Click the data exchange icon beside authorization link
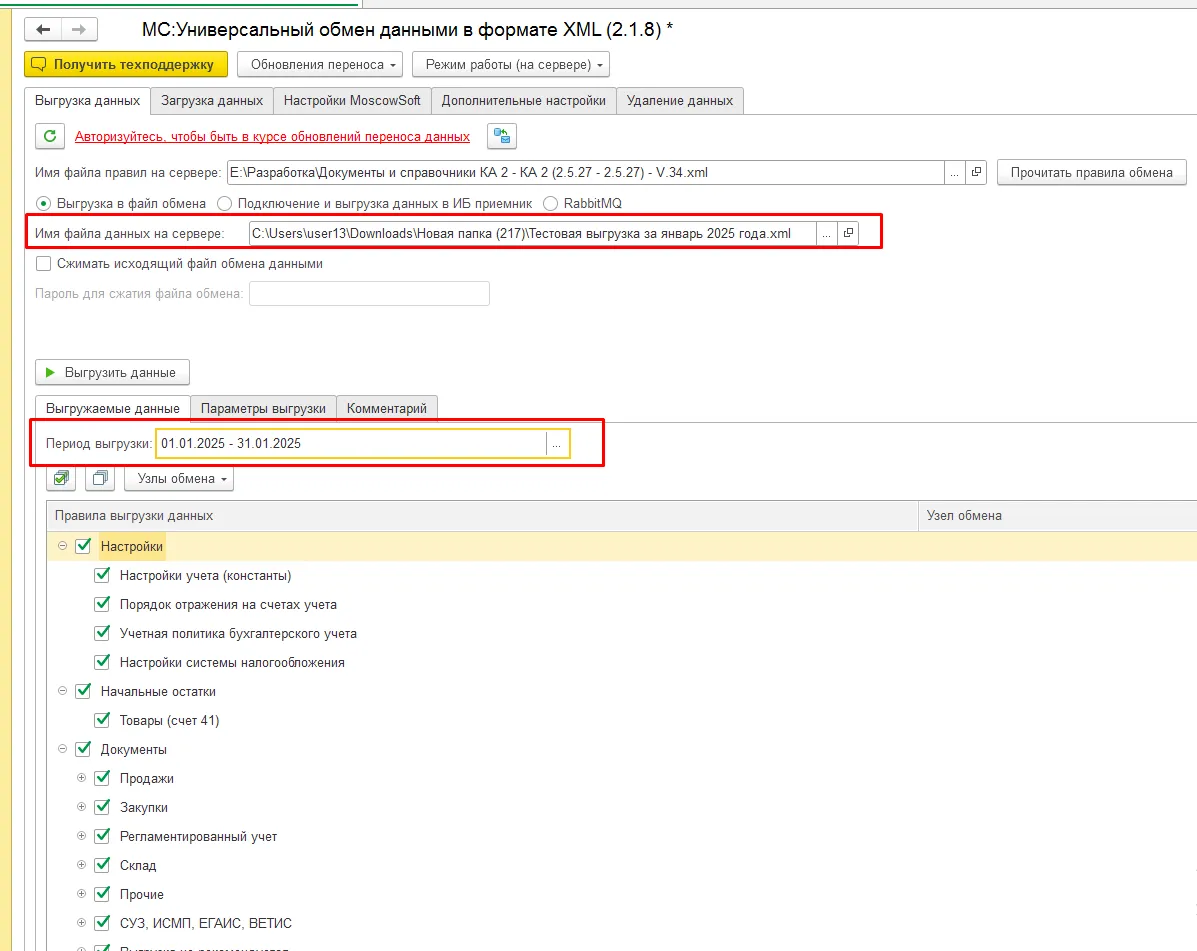The height and width of the screenshot is (951, 1197). coord(502,136)
